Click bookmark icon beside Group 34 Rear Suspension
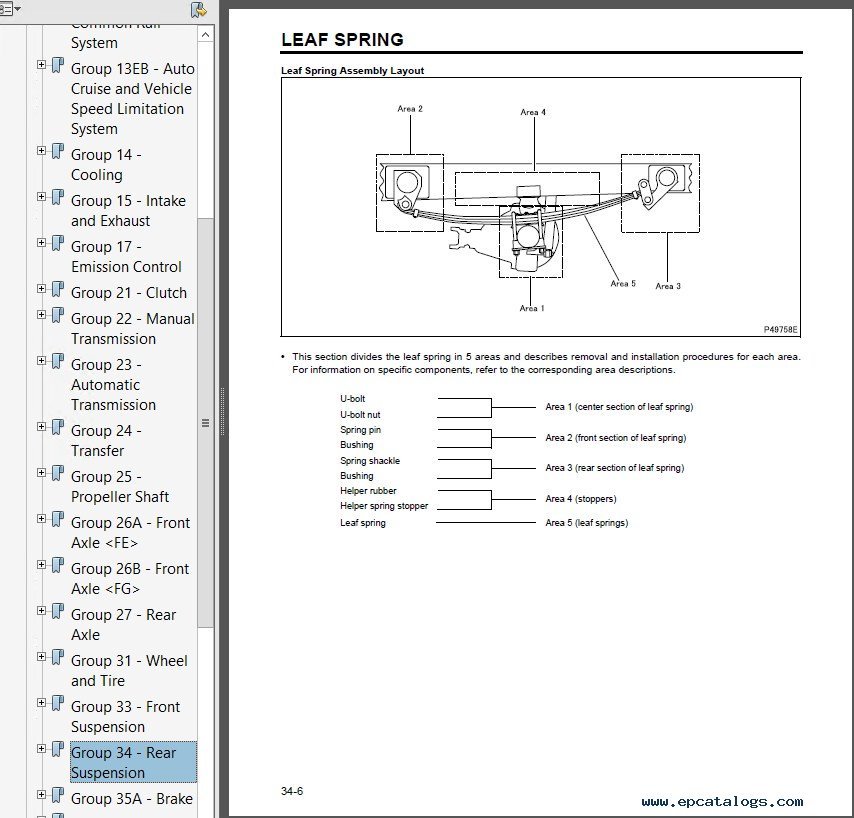This screenshot has width=854, height=818. pyautogui.click(x=58, y=750)
